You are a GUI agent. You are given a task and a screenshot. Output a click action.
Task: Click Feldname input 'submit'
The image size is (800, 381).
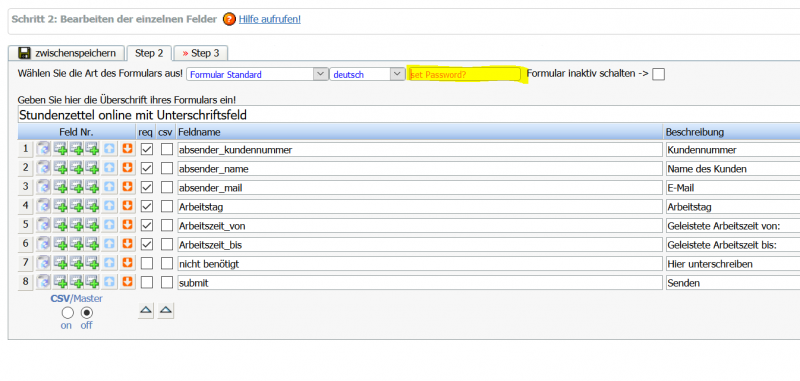(420, 283)
